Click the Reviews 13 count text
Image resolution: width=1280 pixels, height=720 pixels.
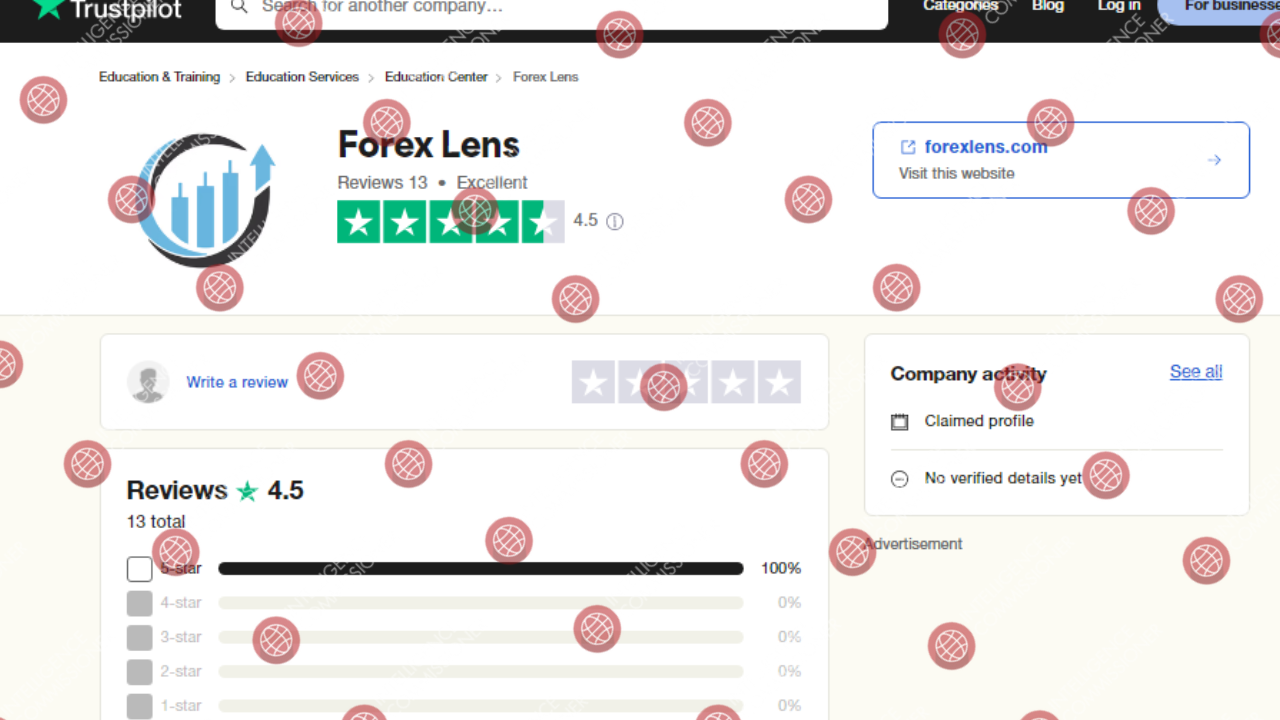pos(382,183)
